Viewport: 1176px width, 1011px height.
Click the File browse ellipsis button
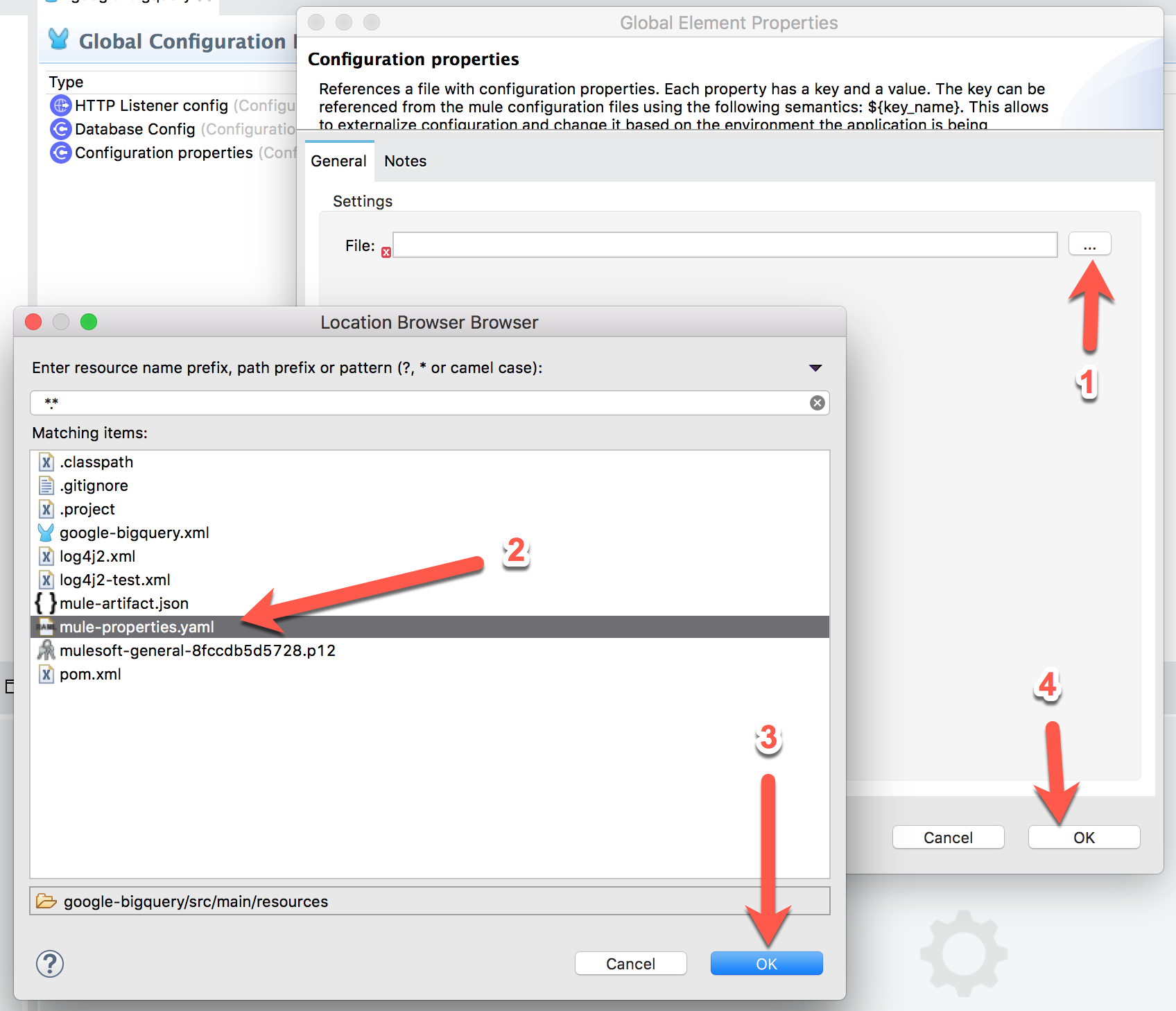tap(1090, 244)
